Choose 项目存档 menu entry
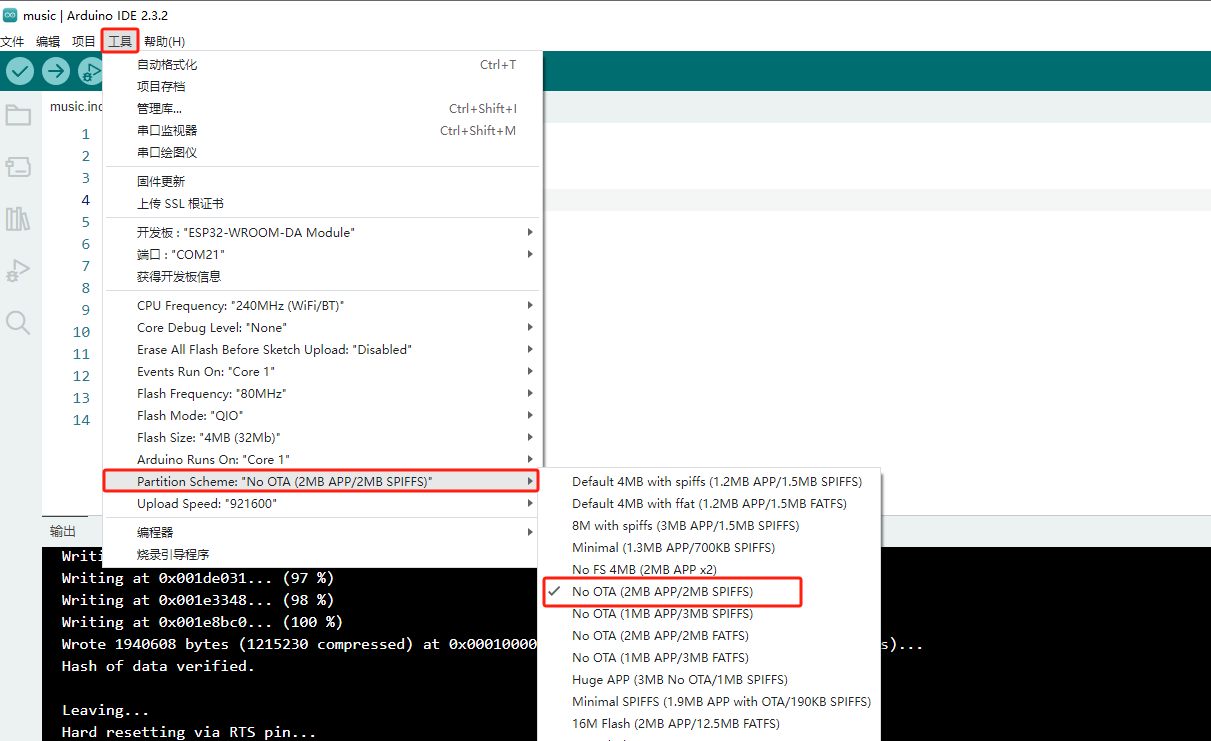This screenshot has height=741, width=1211. (x=322, y=86)
